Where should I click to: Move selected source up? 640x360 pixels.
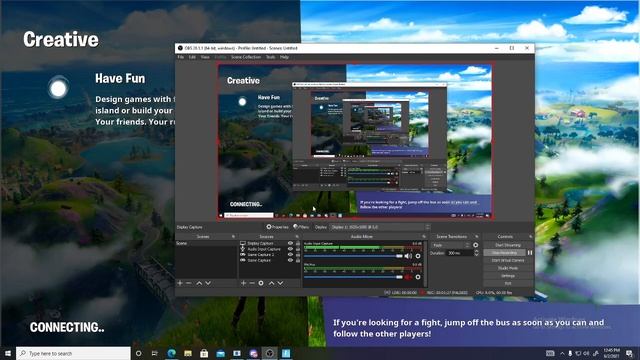(271, 283)
